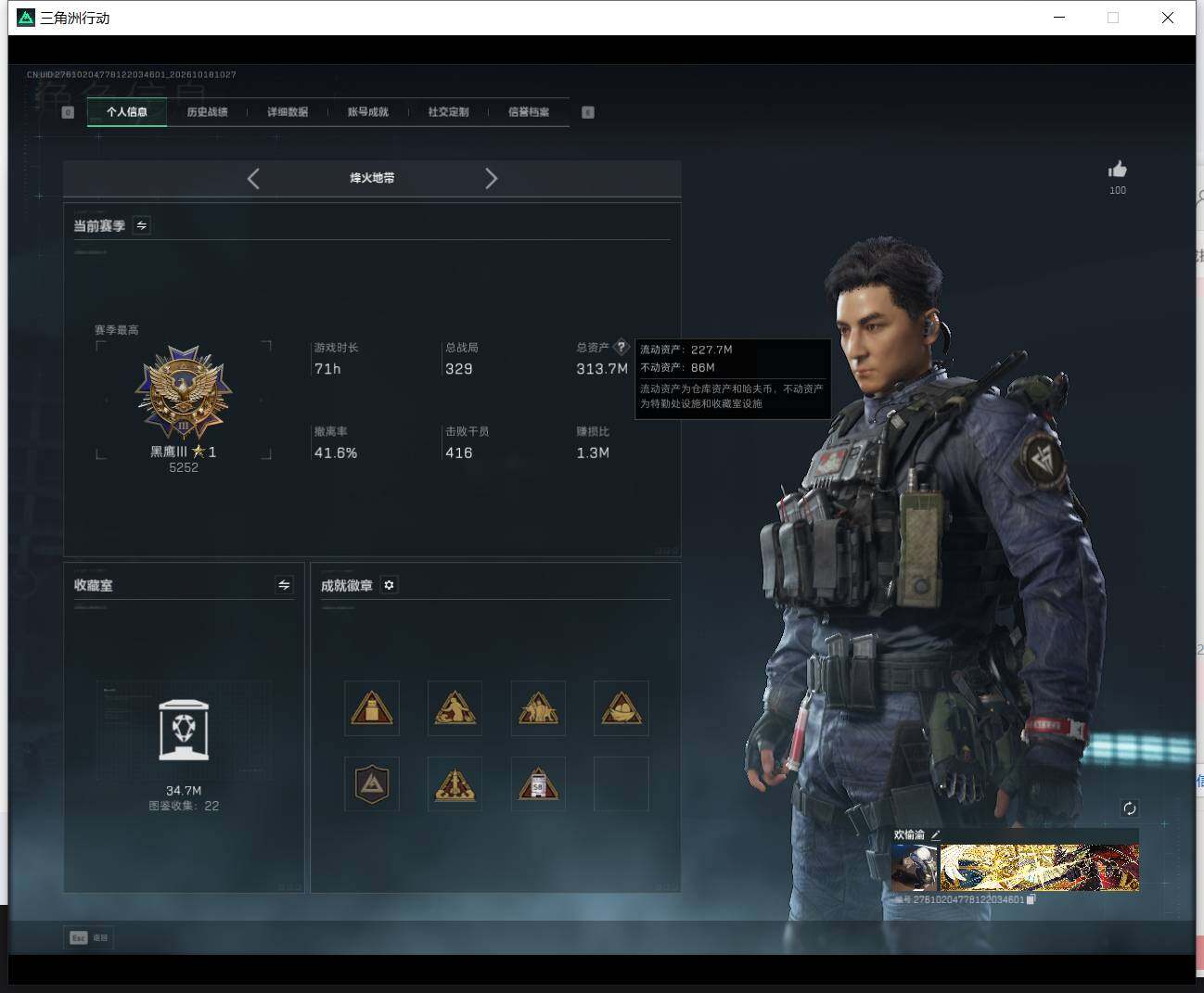Screen dimensions: 1204x993
Task: Click the Esc 返回 back button
Action: 89,937
